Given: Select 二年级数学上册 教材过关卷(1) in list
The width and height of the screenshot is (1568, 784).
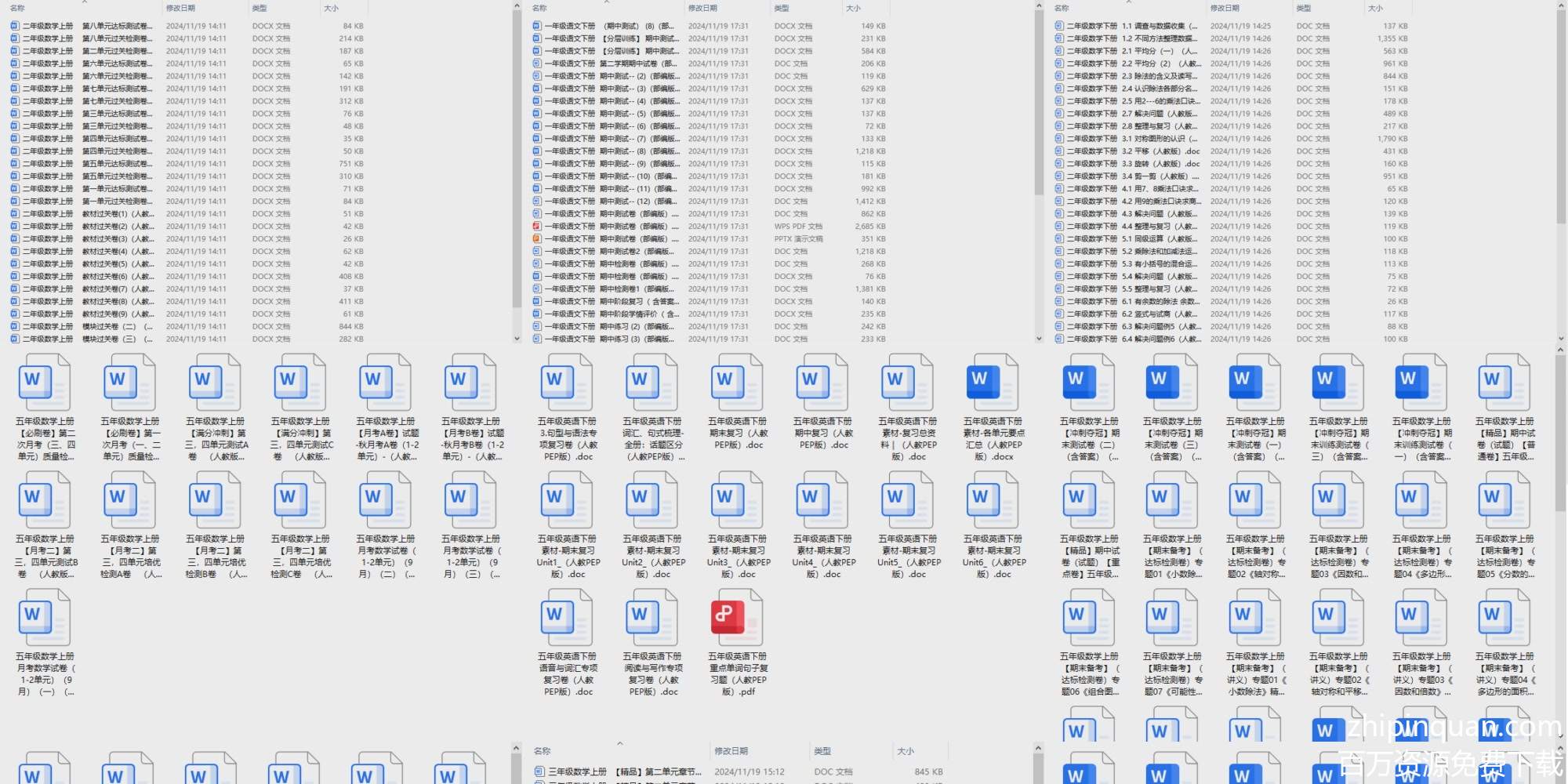Looking at the screenshot, I should [x=116, y=214].
